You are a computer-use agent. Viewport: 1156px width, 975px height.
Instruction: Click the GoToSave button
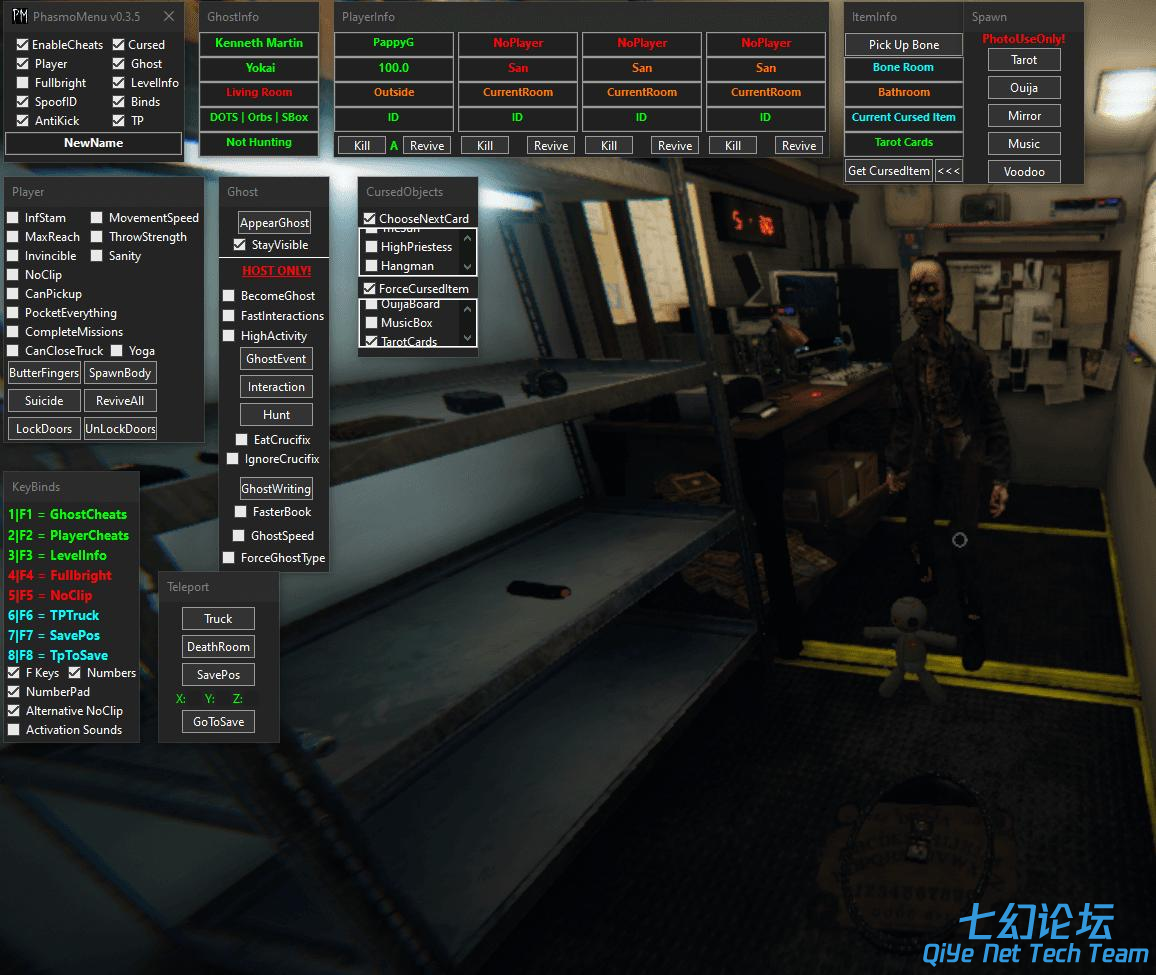(x=218, y=722)
